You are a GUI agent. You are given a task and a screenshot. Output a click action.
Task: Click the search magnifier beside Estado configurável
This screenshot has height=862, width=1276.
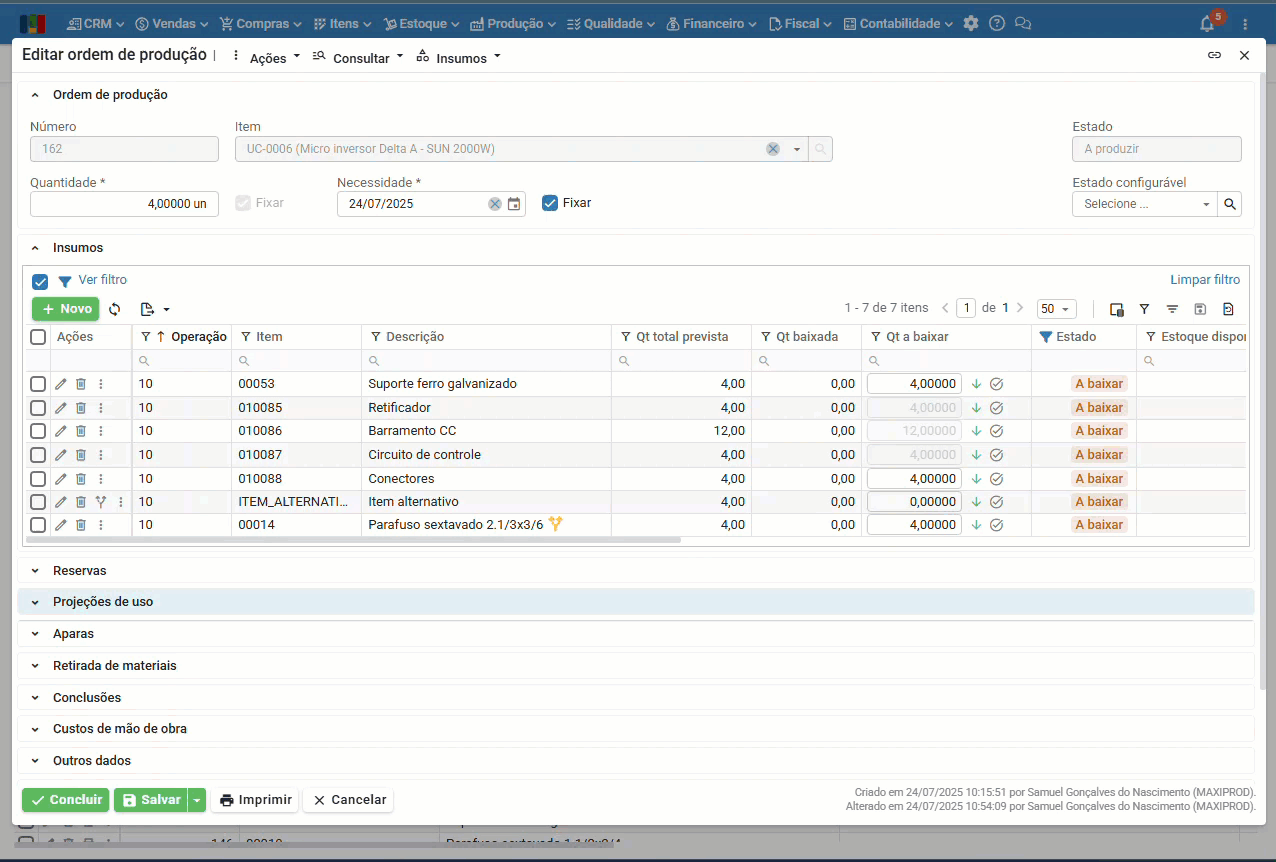click(1230, 204)
